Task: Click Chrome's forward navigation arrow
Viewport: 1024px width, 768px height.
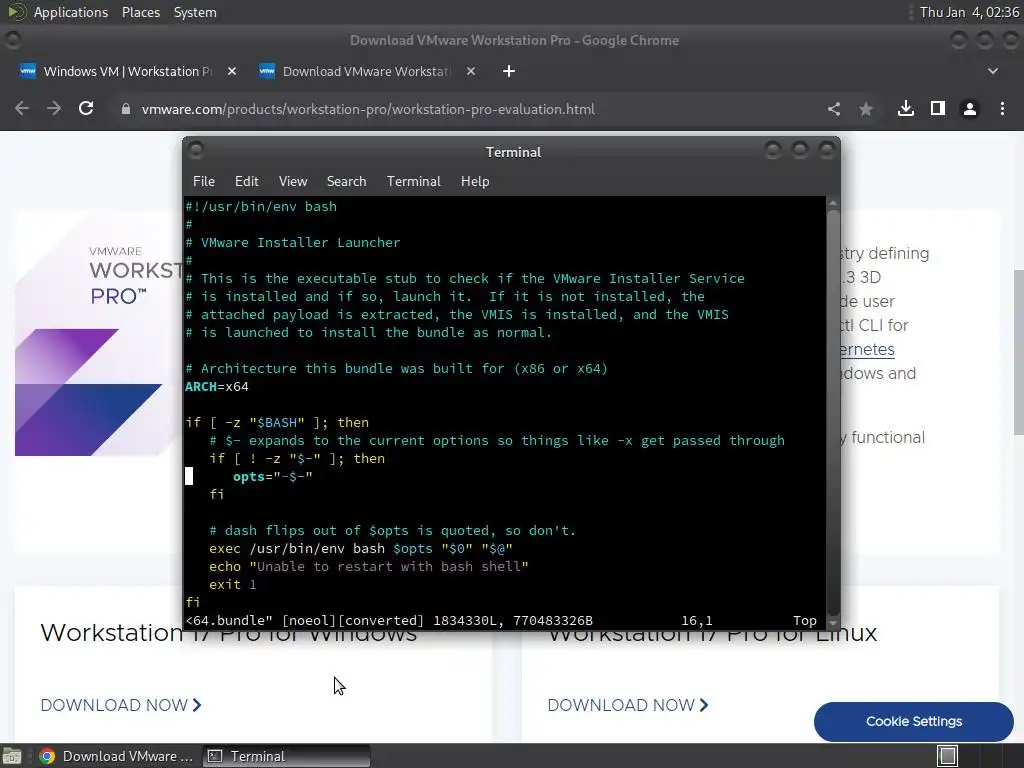Action: coord(54,108)
